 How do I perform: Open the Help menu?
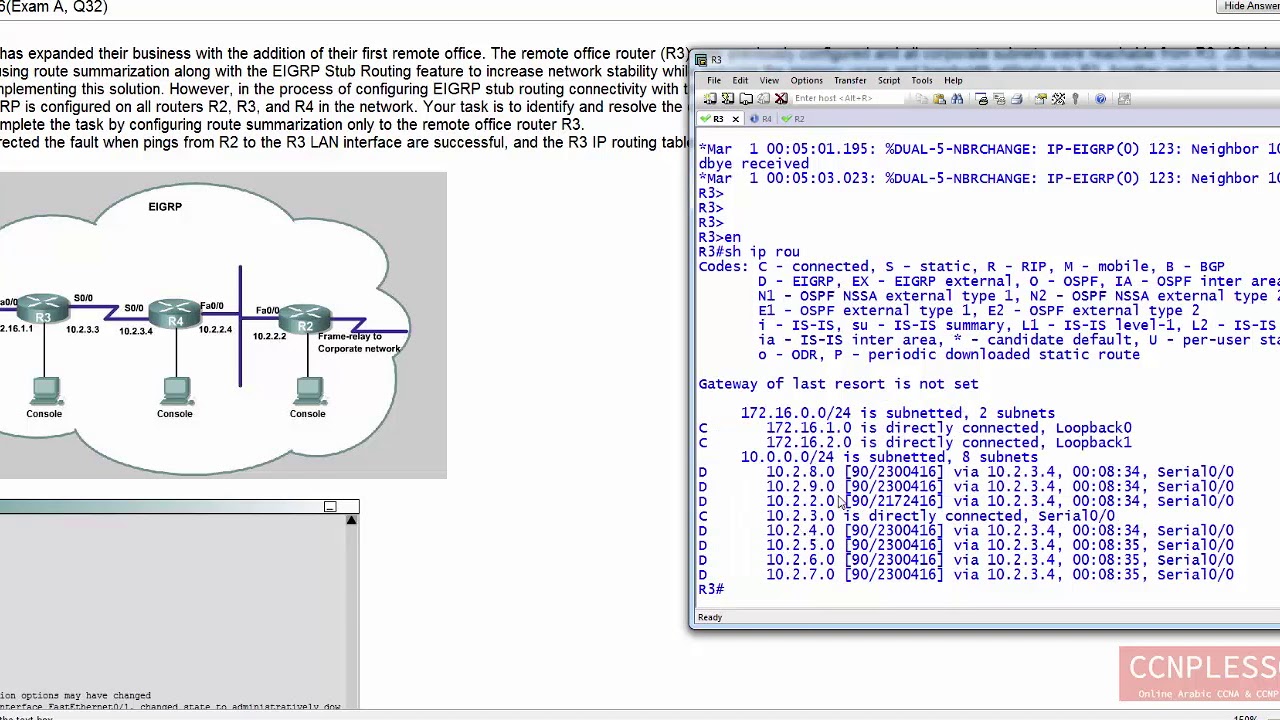coord(953,80)
